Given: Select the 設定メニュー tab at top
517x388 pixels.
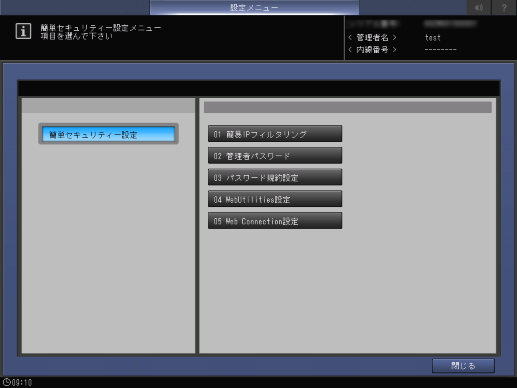Looking at the screenshot, I should (x=254, y=7).
